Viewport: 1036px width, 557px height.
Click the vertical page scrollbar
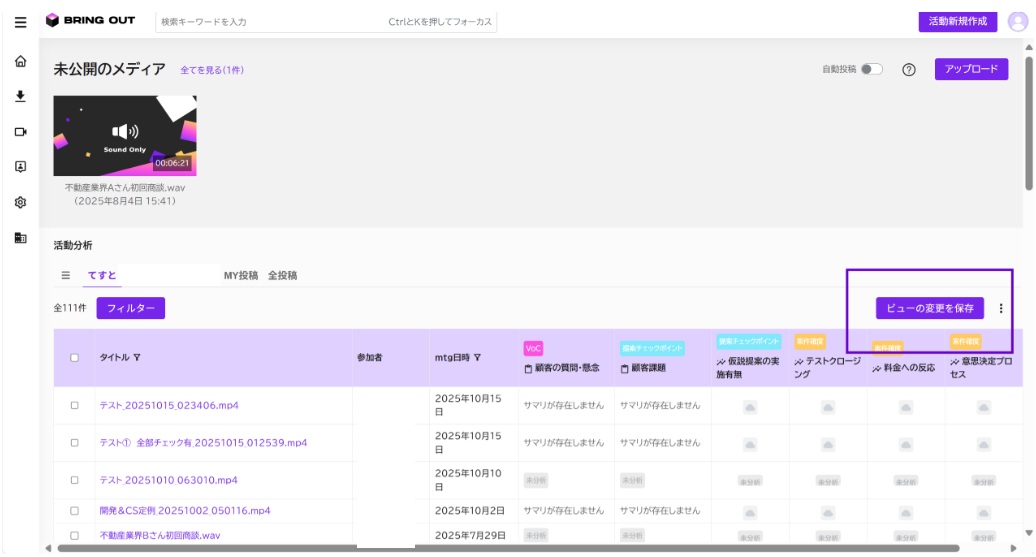click(x=1029, y=123)
